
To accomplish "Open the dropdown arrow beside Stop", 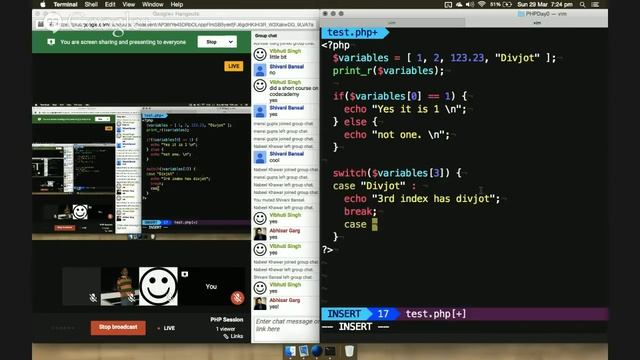I will [231, 42].
